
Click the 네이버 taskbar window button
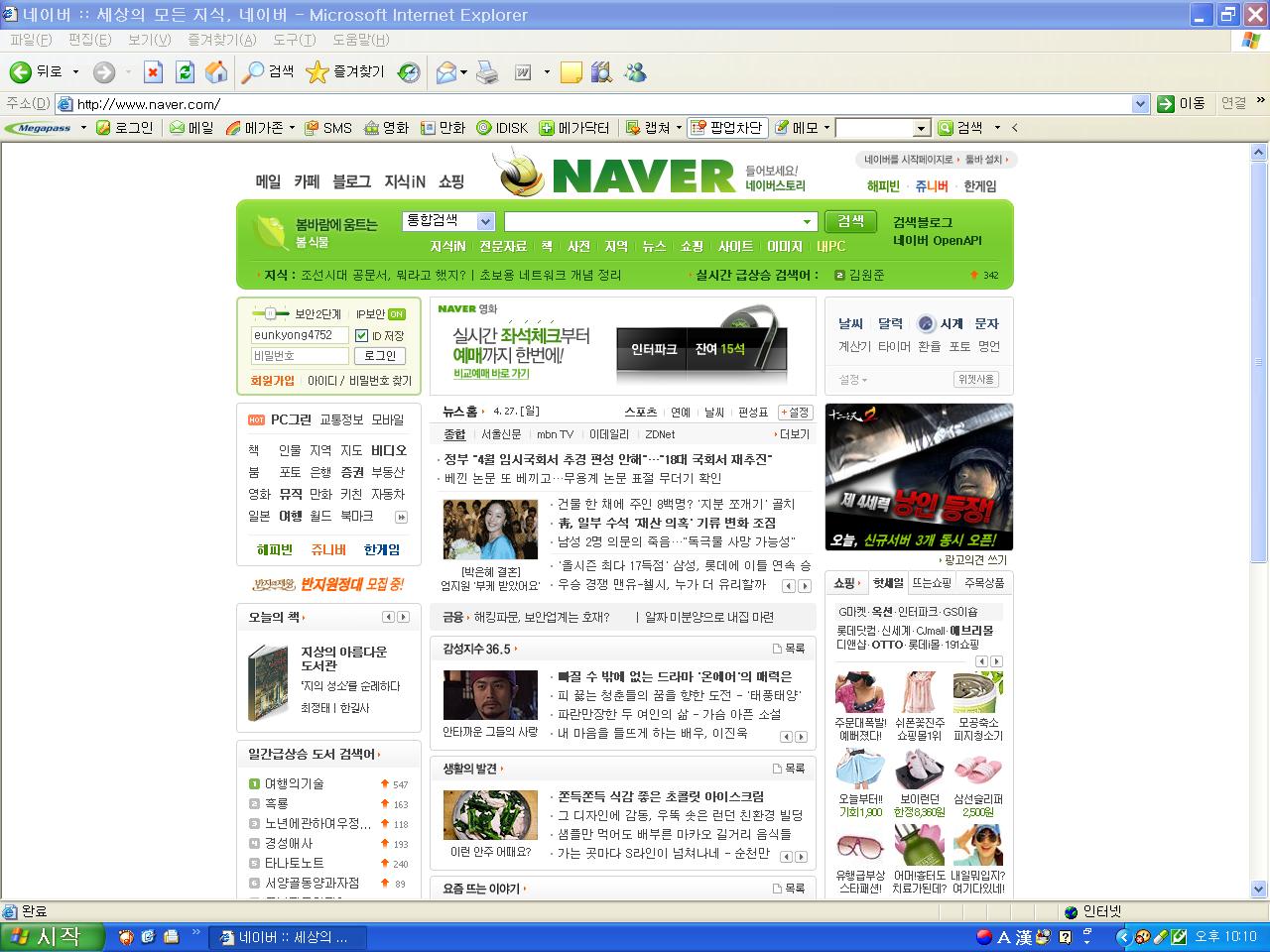[x=288, y=937]
